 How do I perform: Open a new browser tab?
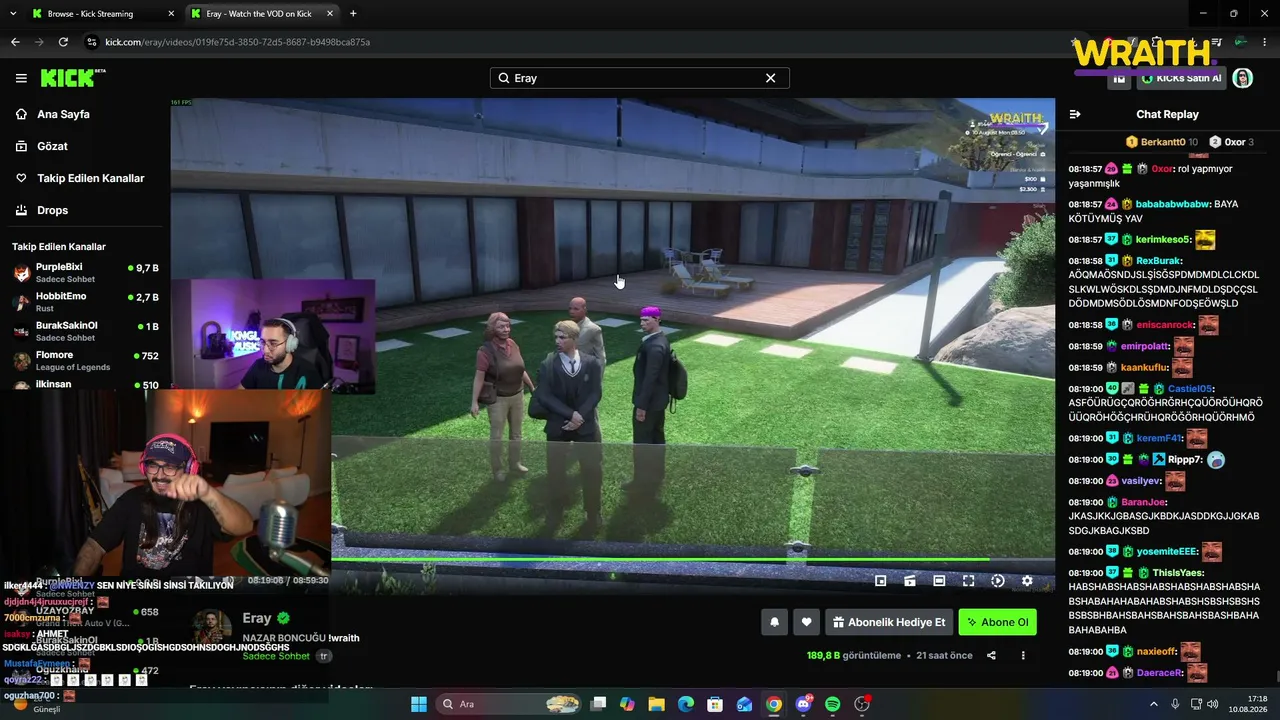tap(353, 14)
